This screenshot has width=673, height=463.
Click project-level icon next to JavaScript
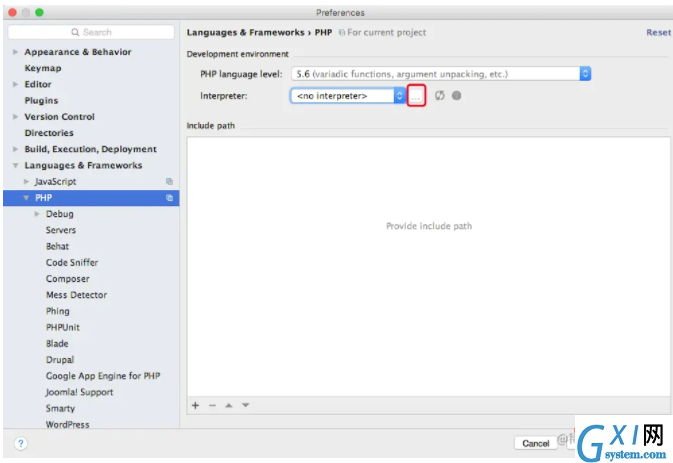(170, 182)
